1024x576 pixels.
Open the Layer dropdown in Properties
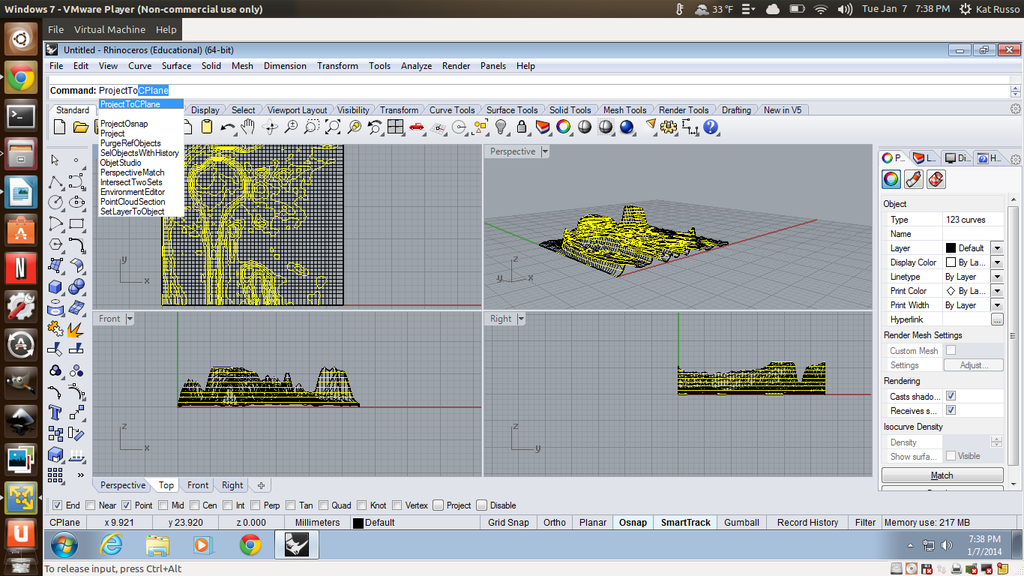(x=996, y=248)
